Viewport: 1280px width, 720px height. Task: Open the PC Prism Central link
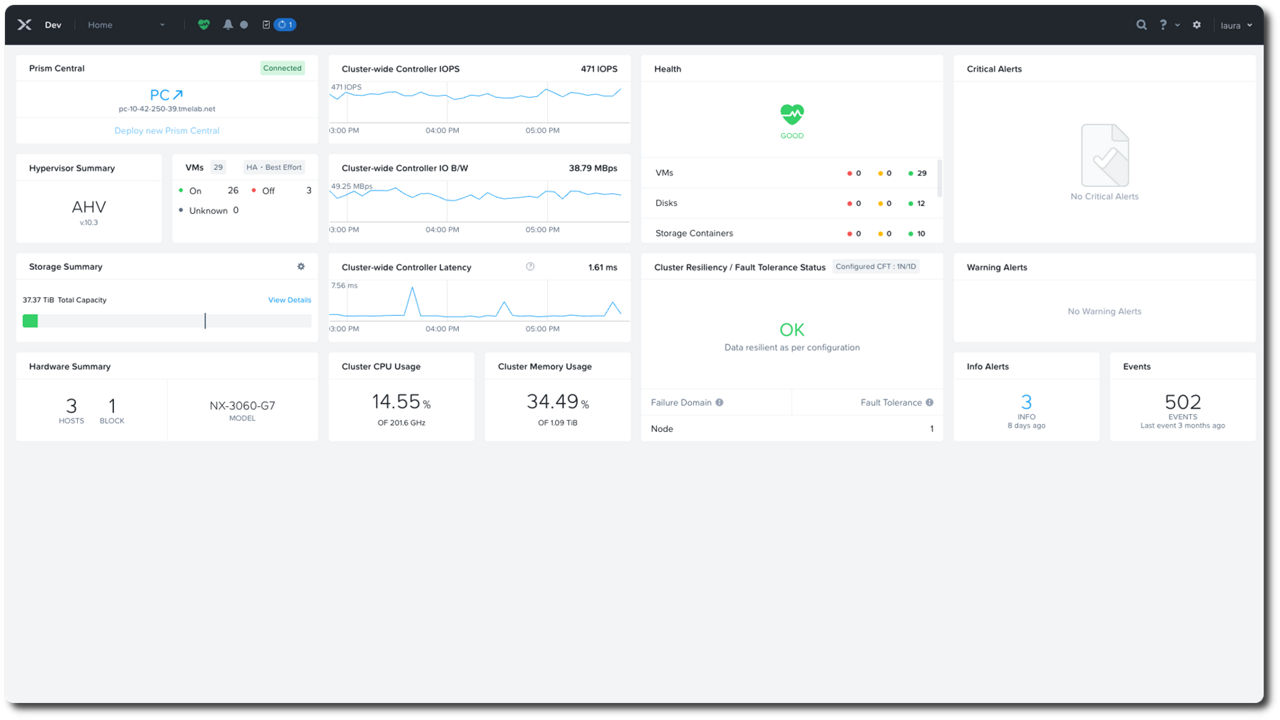pyautogui.click(x=166, y=95)
